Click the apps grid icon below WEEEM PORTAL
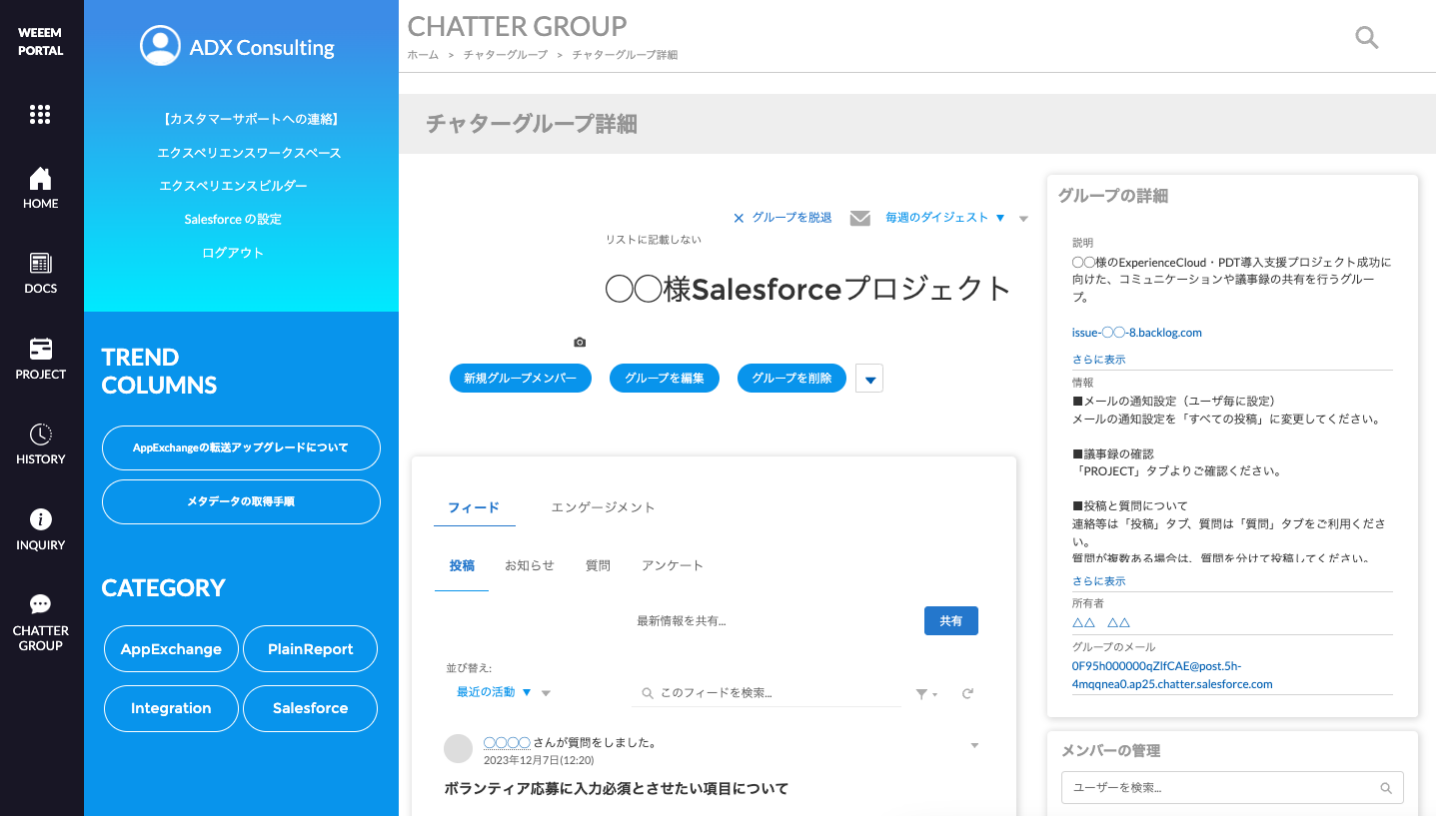1436x816 pixels. pos(40,114)
